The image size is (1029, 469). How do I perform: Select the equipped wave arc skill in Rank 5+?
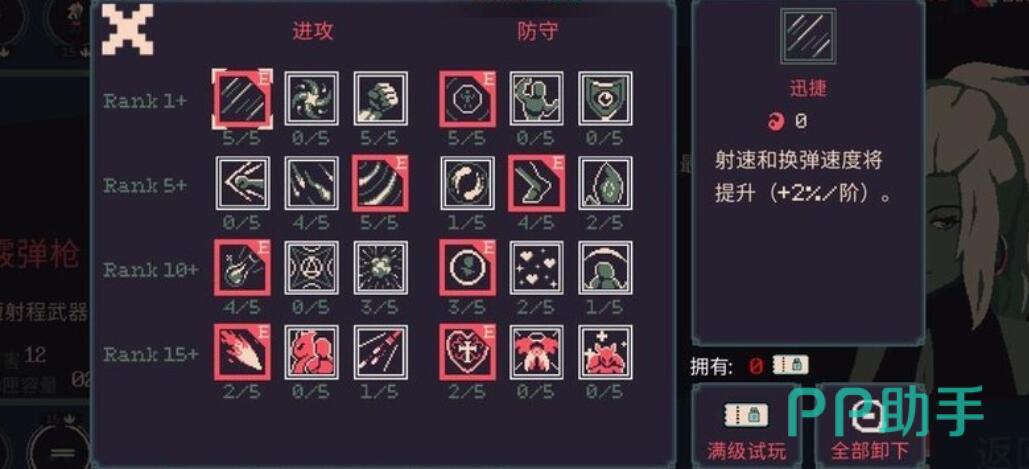tap(381, 183)
